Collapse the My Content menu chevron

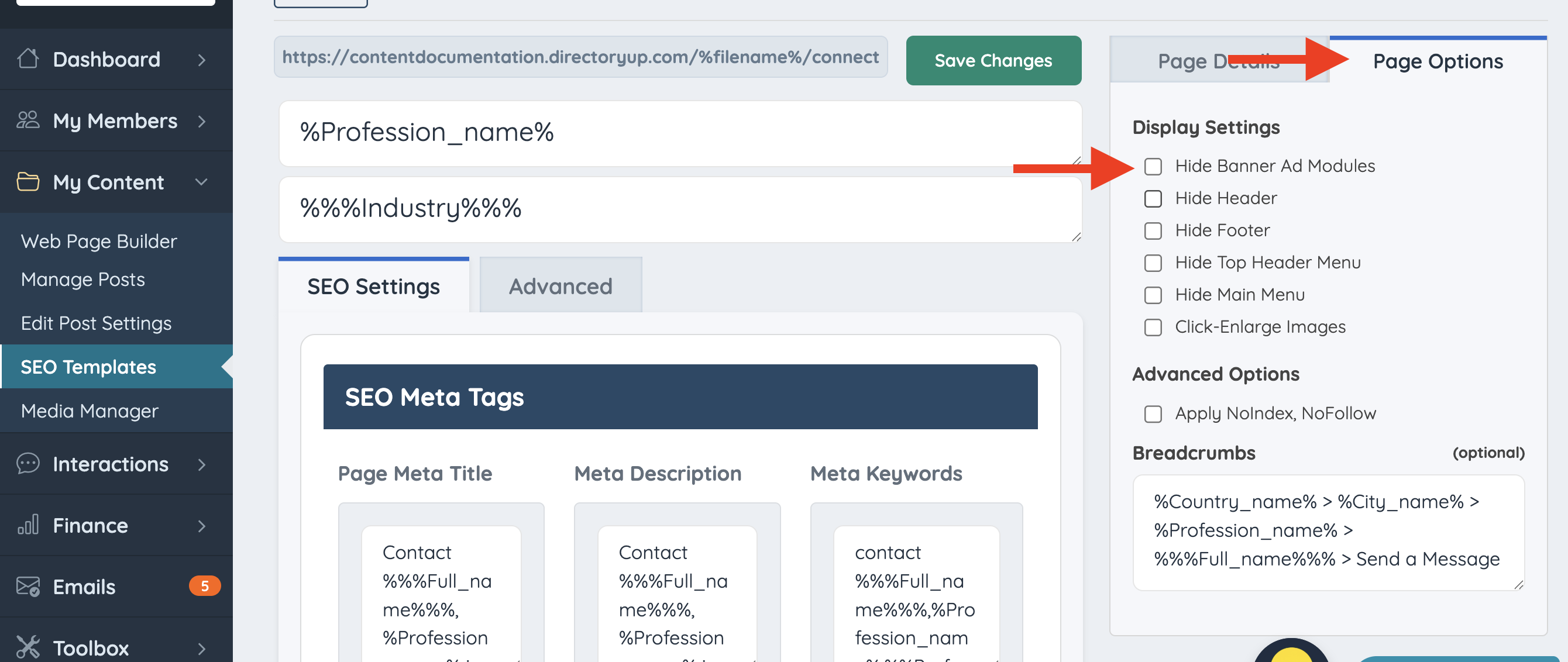click(x=201, y=182)
